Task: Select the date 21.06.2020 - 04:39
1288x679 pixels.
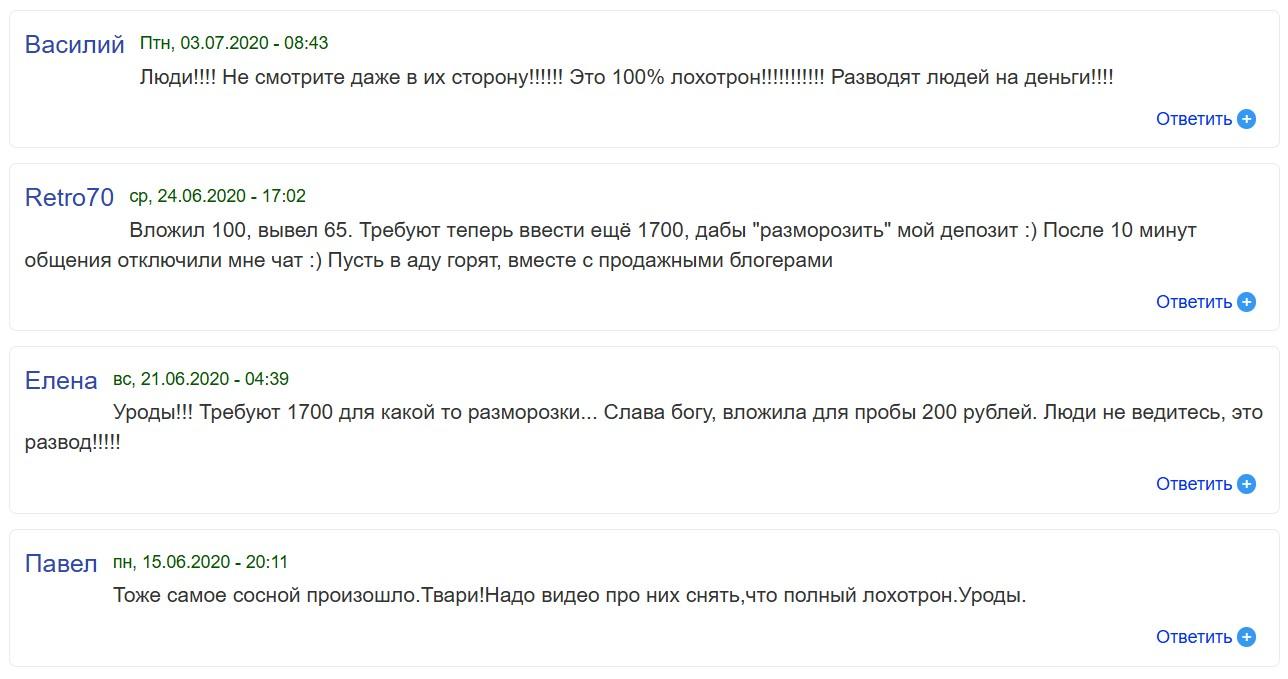Action: pos(201,379)
